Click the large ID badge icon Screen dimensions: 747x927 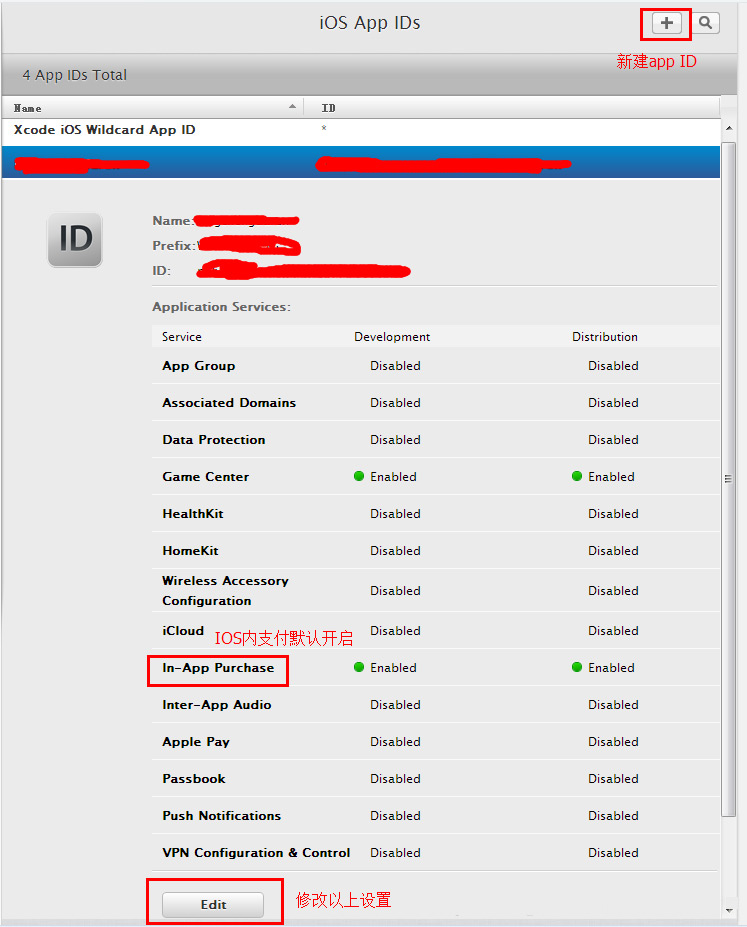(x=74, y=239)
